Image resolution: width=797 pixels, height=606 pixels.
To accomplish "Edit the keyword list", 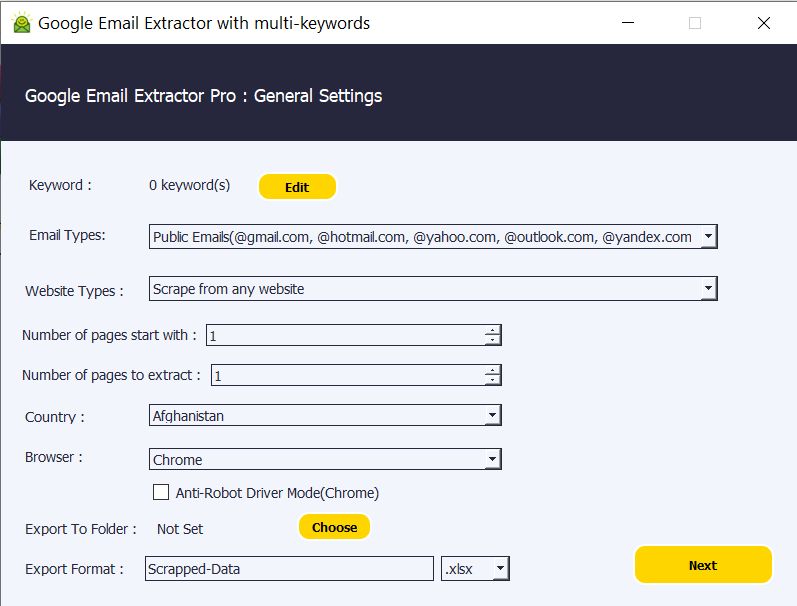I will 297,187.
